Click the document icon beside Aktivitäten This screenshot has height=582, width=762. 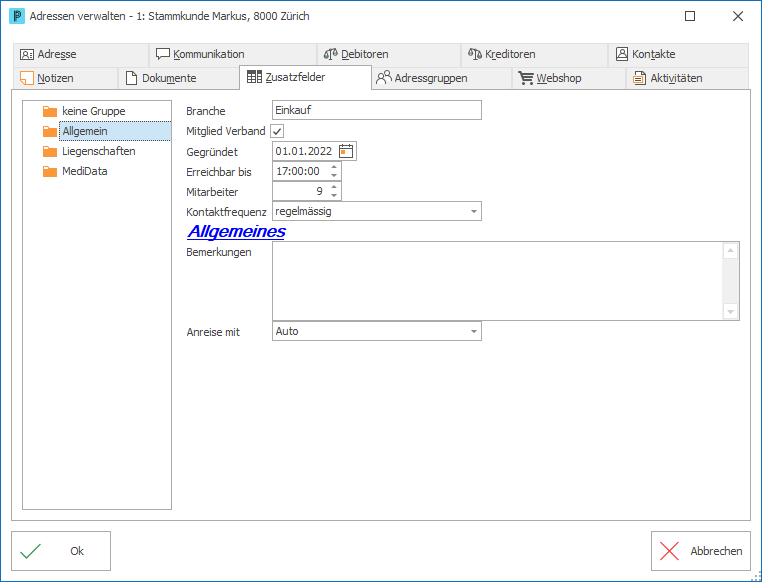pyautogui.click(x=639, y=78)
